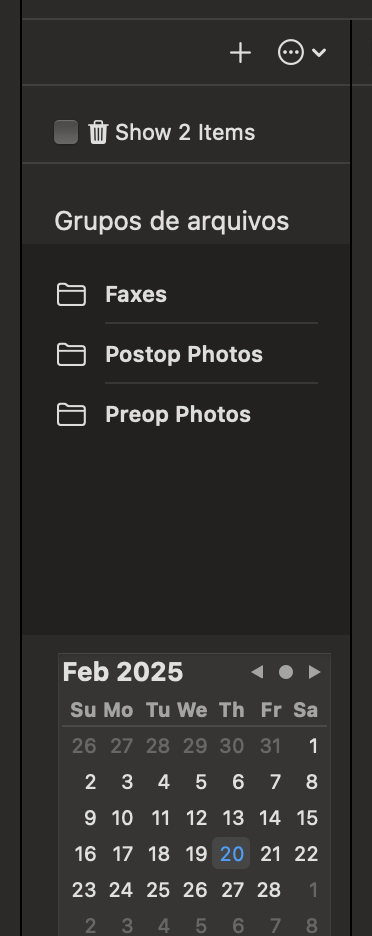This screenshot has height=936, width=372.
Task: Select February 28 in the calendar
Action: [x=269, y=890]
